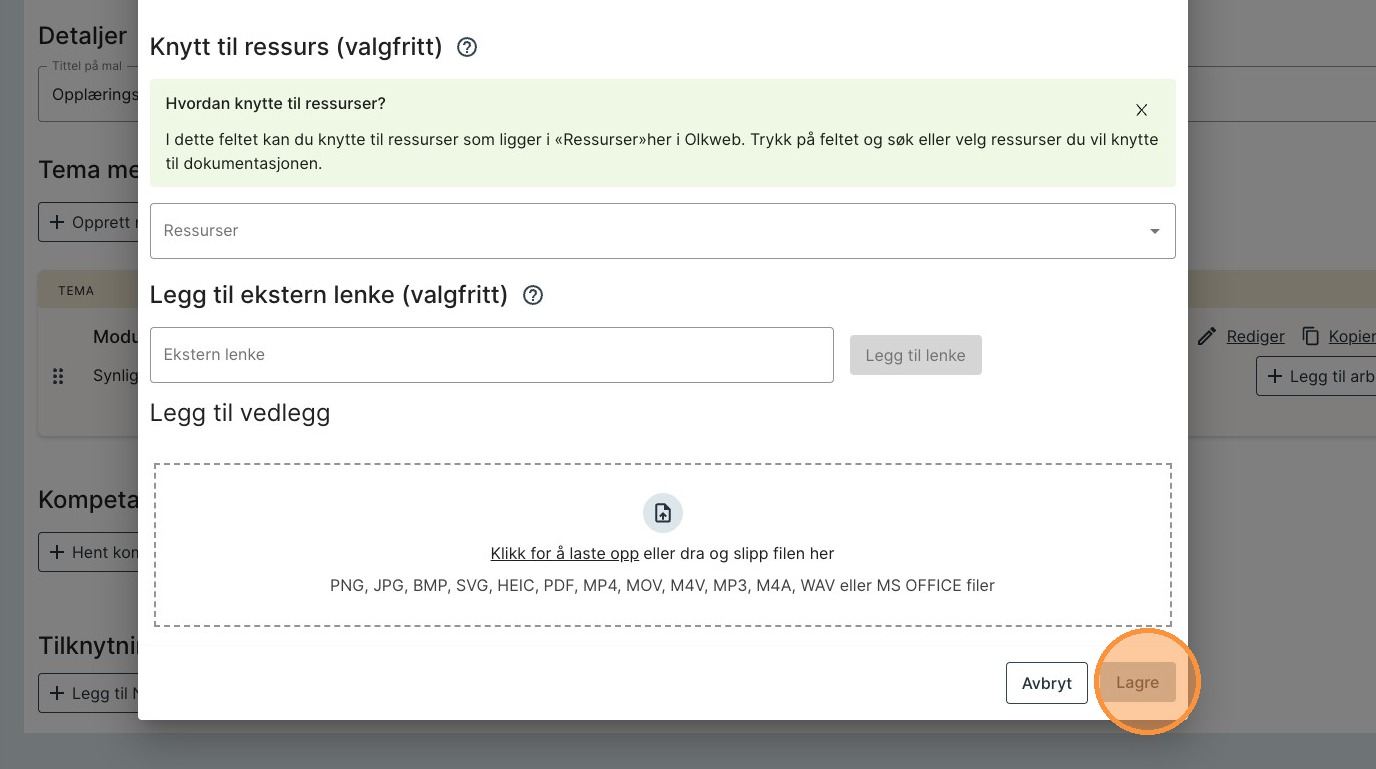Click the Hent kompetanse button in background
1376x769 pixels.
90,552
